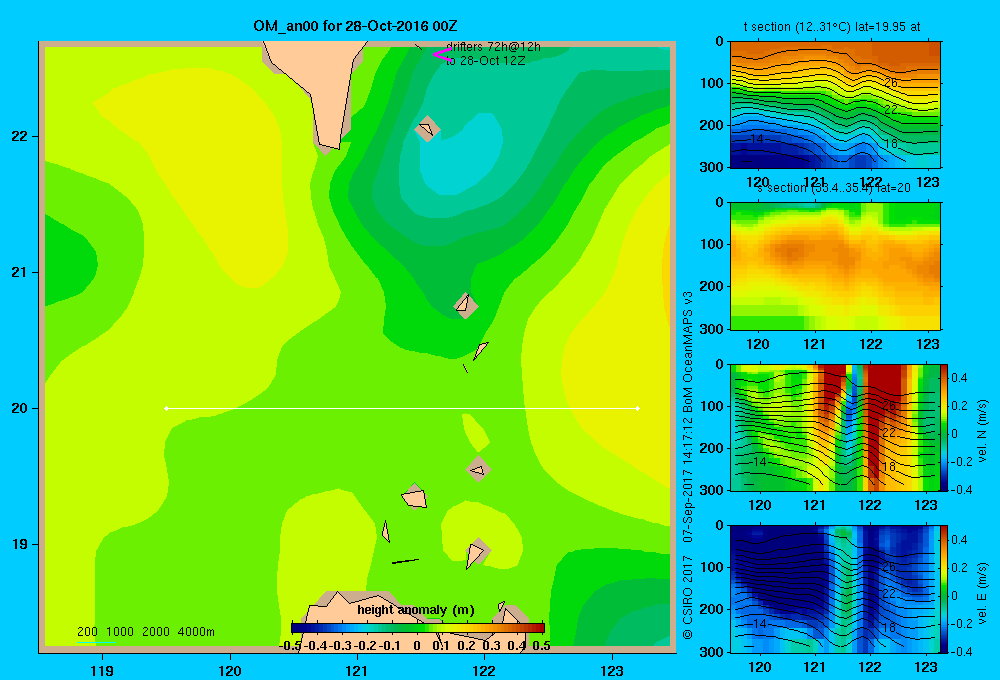Click the vertical CSIRO BoM OceanMAPS v3 credit text

click(688, 466)
